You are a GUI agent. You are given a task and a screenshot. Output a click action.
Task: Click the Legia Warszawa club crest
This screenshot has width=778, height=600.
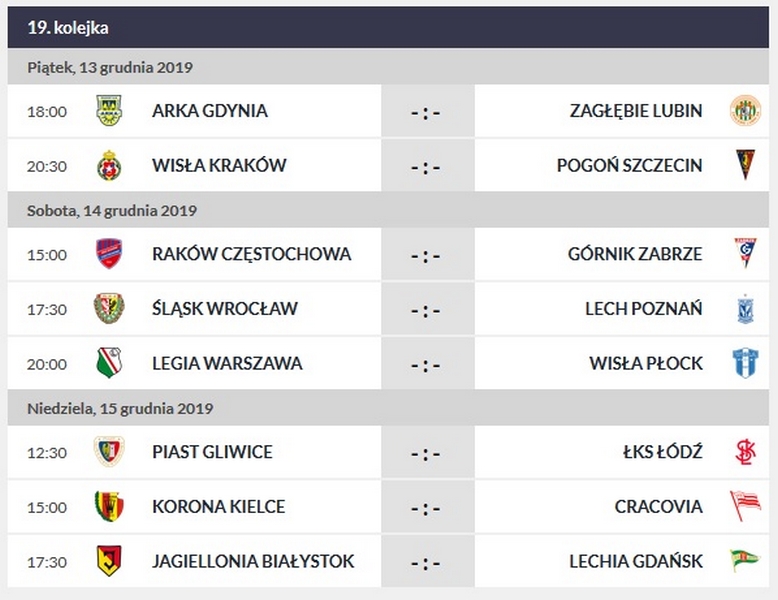[x=109, y=363]
